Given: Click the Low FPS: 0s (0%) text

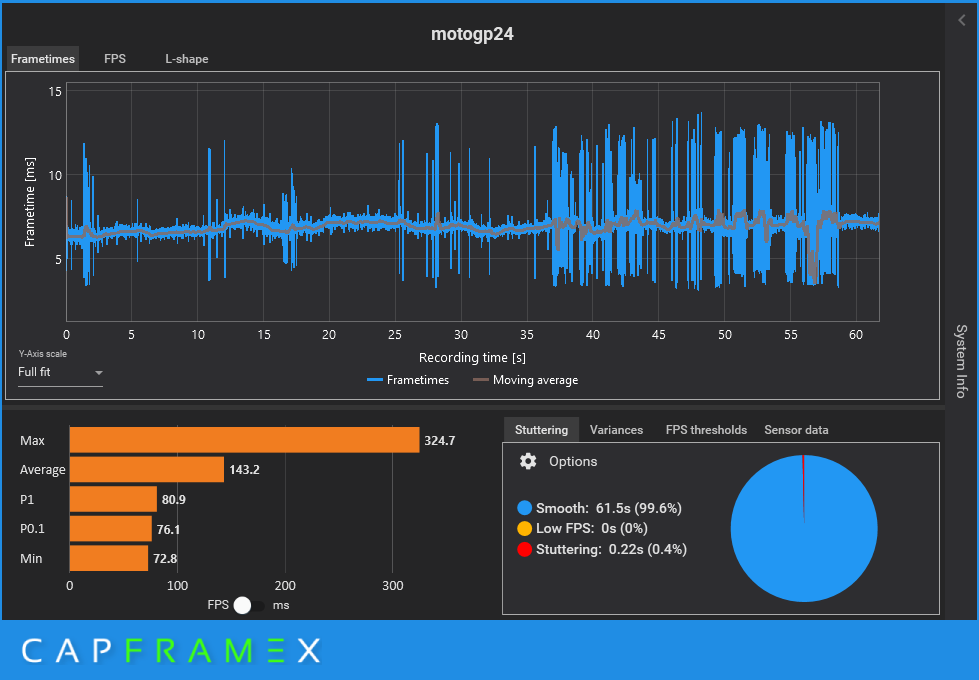Looking at the screenshot, I should tap(592, 528).
